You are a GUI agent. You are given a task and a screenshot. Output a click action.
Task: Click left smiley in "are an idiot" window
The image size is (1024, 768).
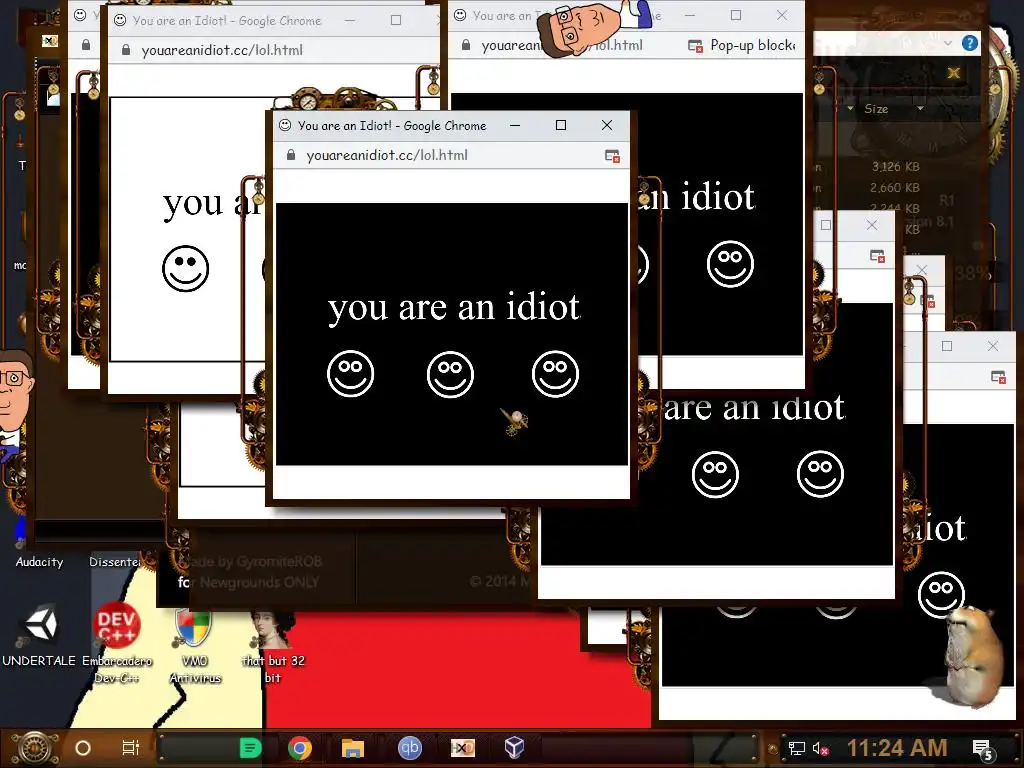715,474
